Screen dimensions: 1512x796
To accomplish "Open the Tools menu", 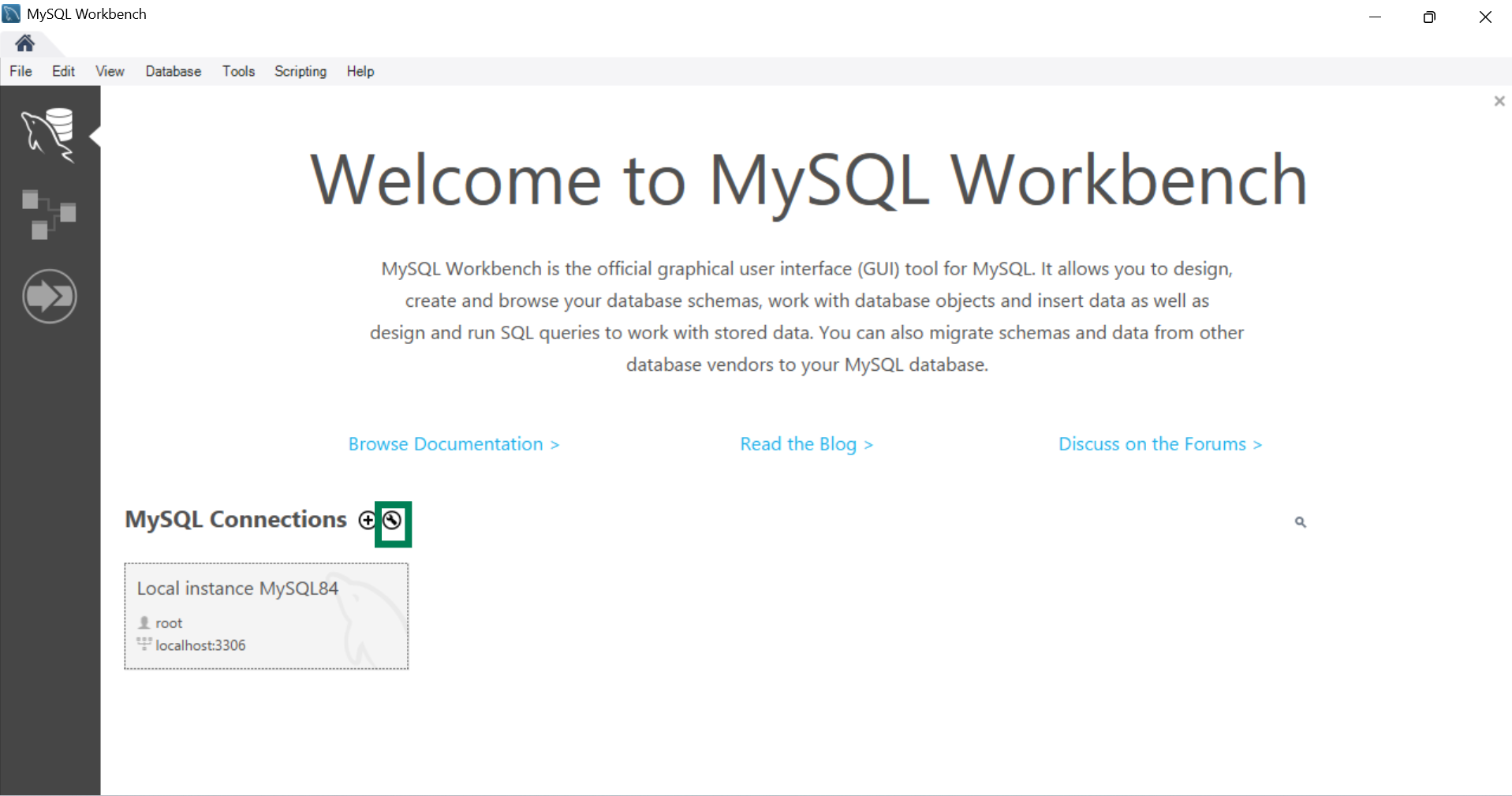I will pos(238,71).
